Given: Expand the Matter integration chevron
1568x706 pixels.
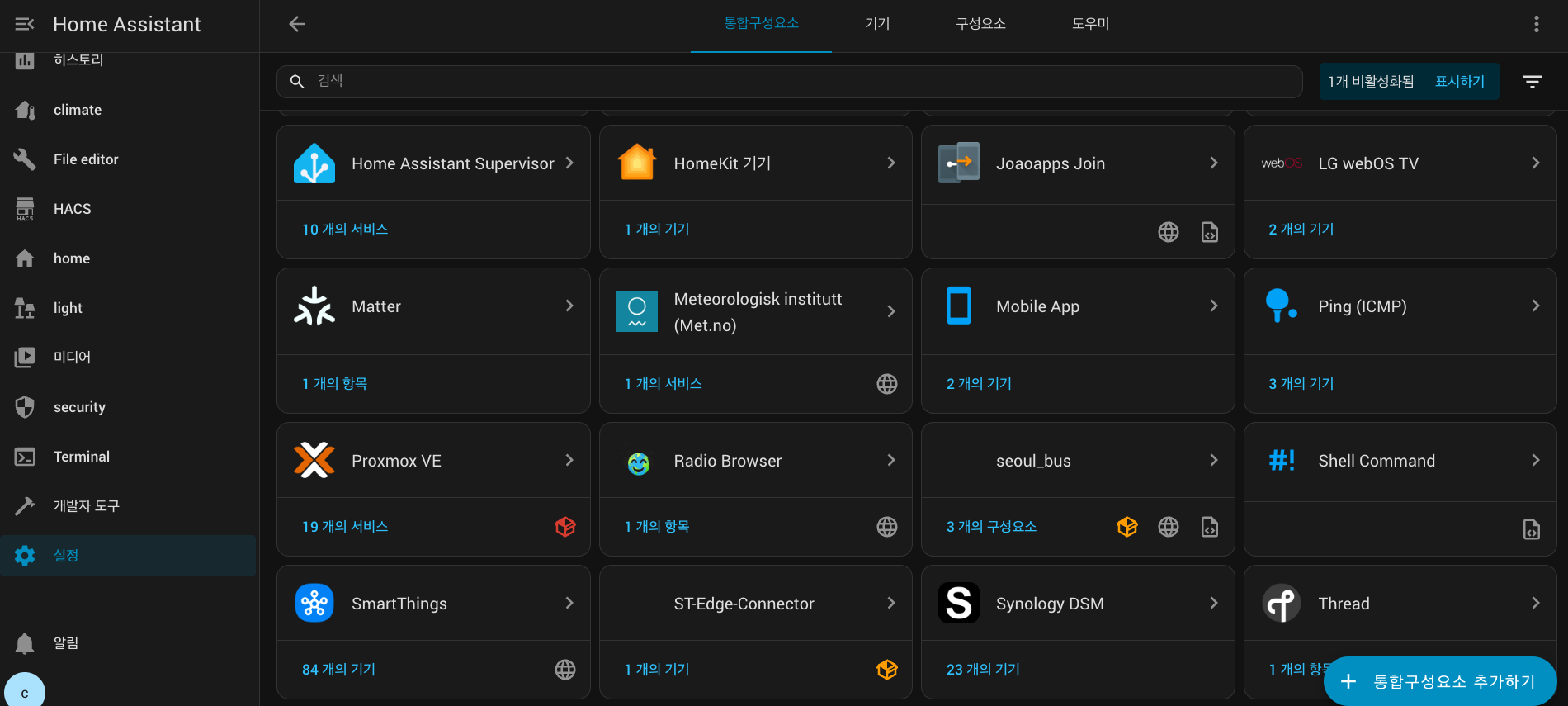Looking at the screenshot, I should [x=569, y=306].
